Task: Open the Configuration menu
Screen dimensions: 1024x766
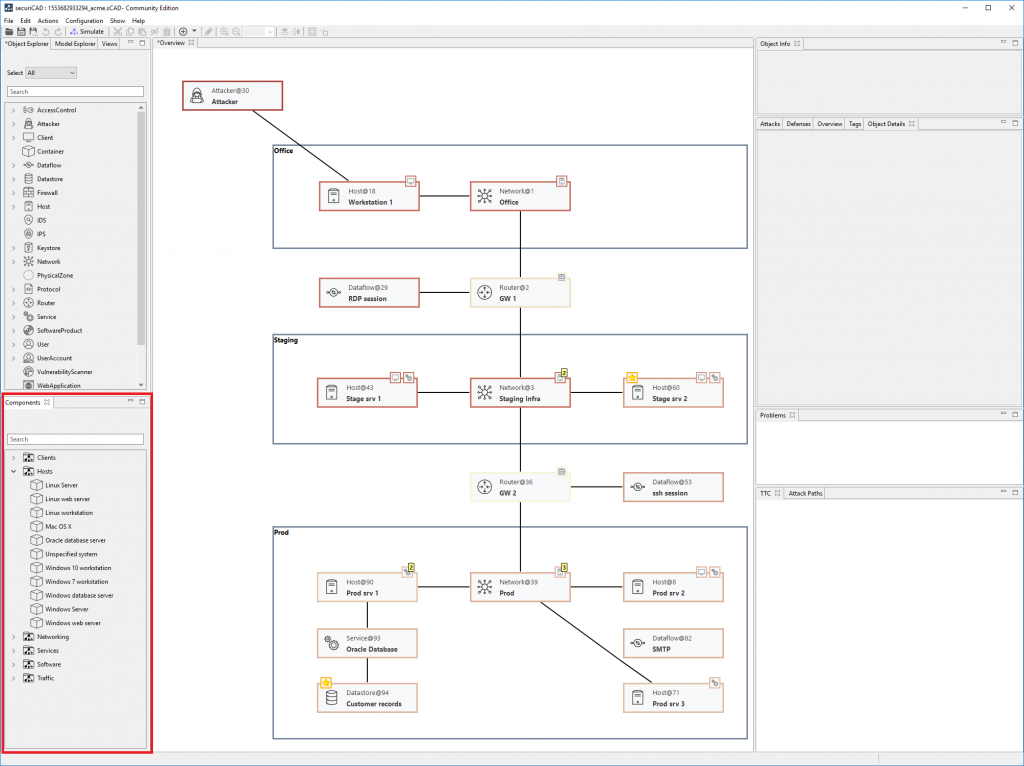Action: tap(84, 20)
